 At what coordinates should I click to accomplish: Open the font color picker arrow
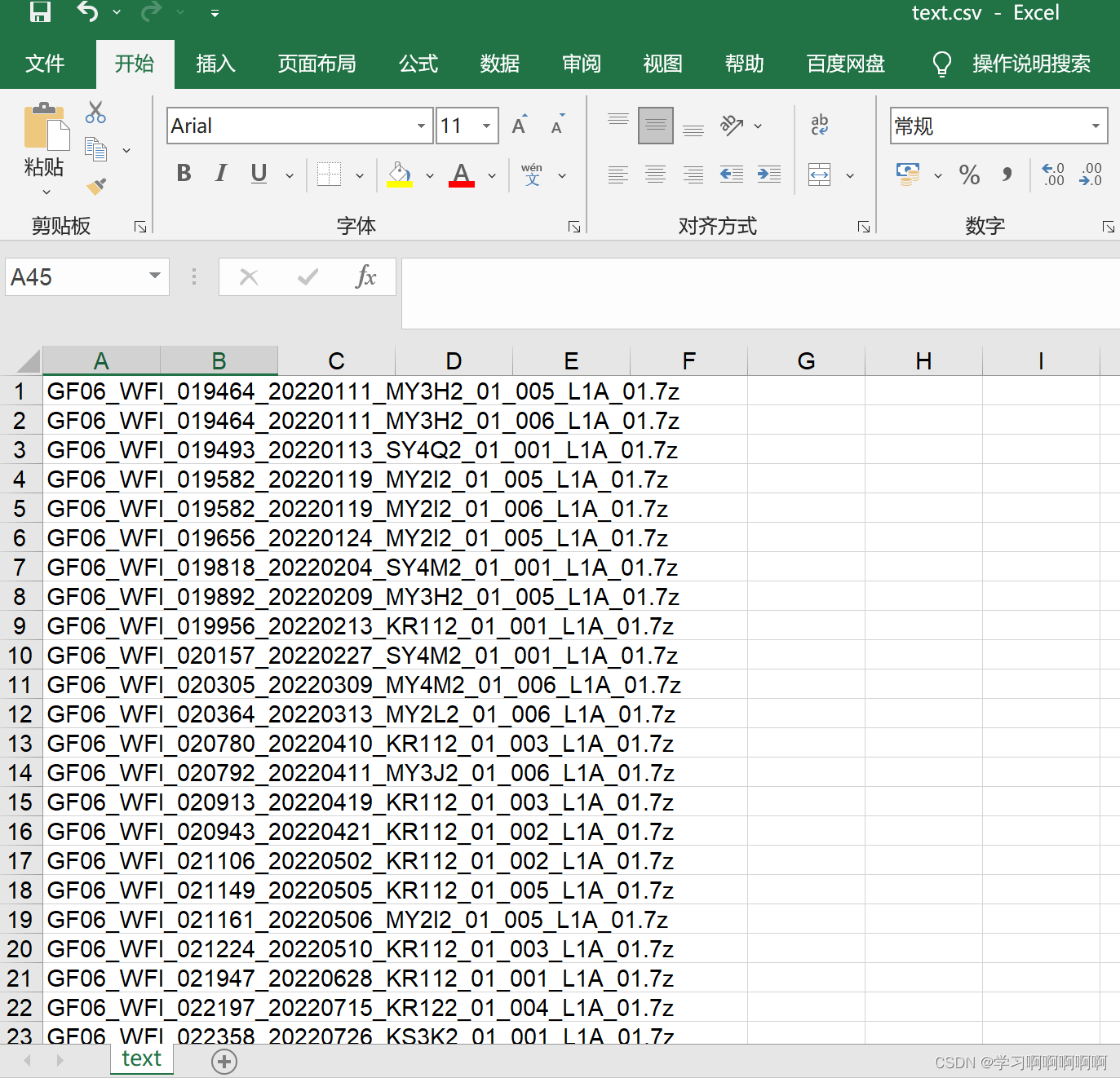[491, 176]
